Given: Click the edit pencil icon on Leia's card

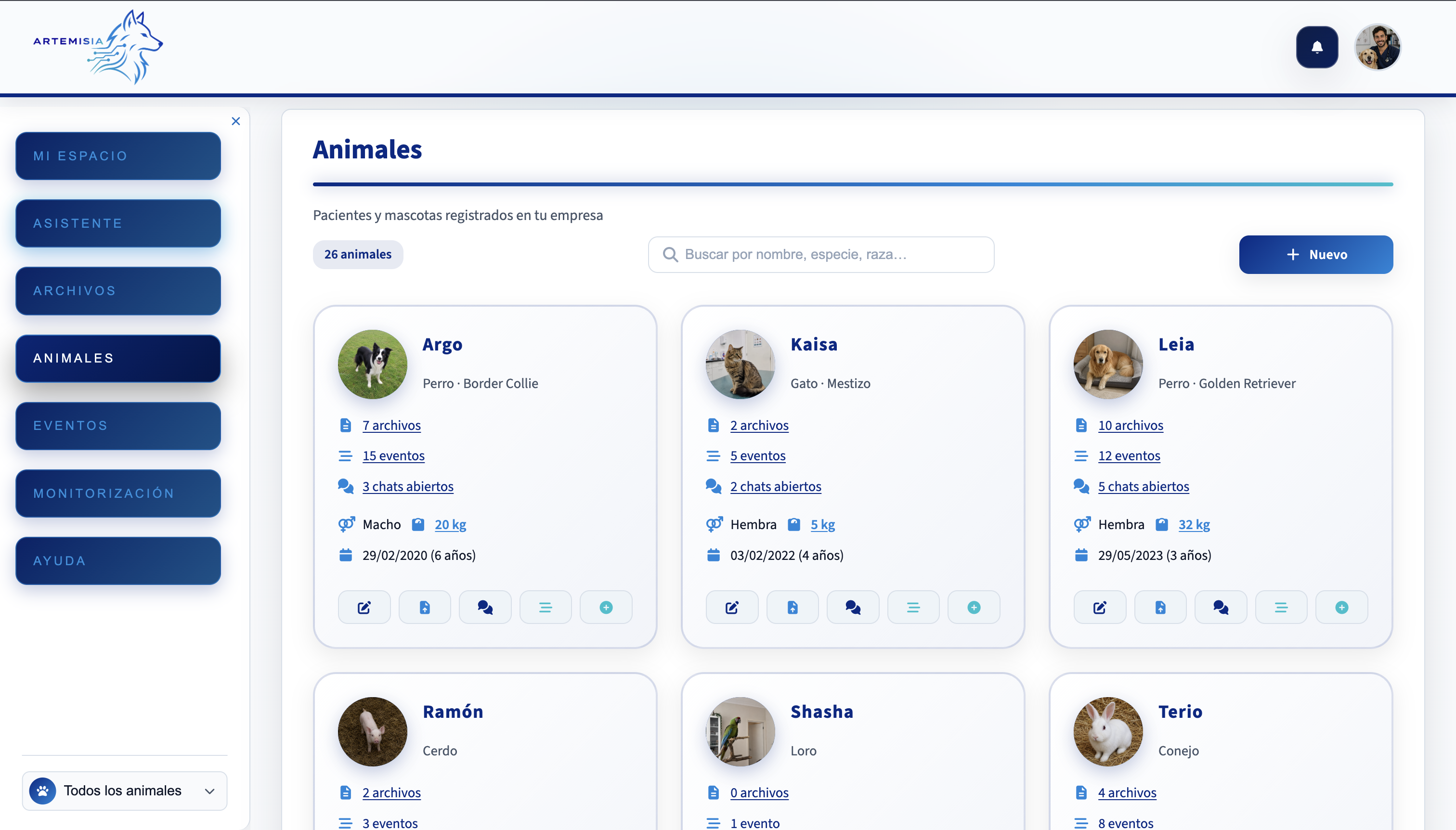Looking at the screenshot, I should 1100,608.
